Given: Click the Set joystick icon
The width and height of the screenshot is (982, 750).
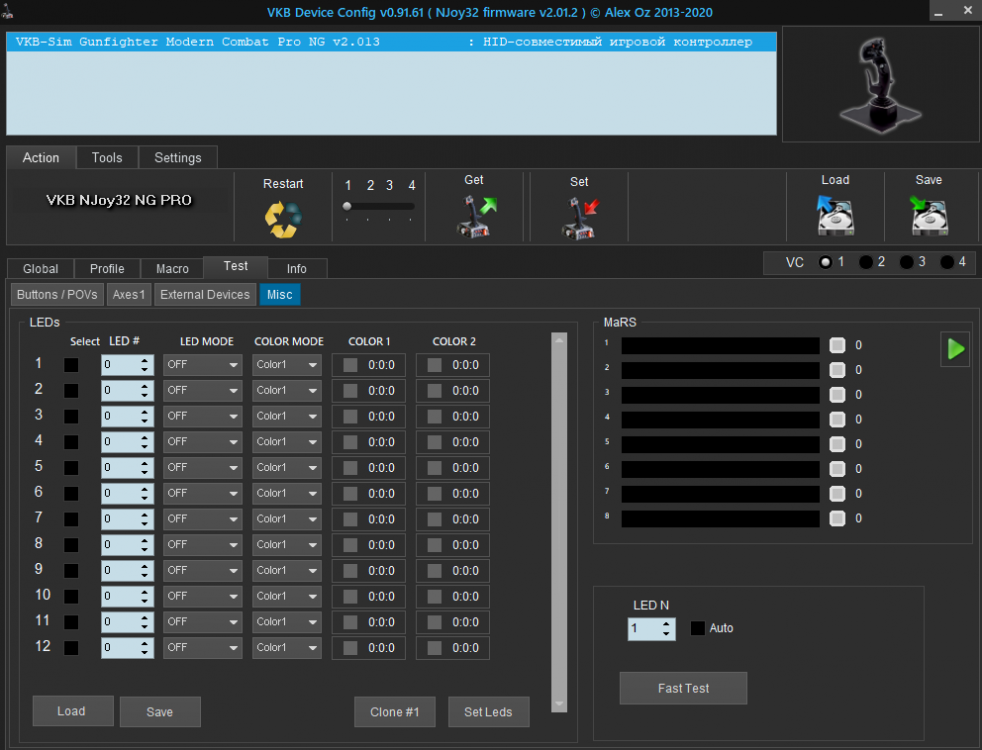Looking at the screenshot, I should tap(579, 217).
